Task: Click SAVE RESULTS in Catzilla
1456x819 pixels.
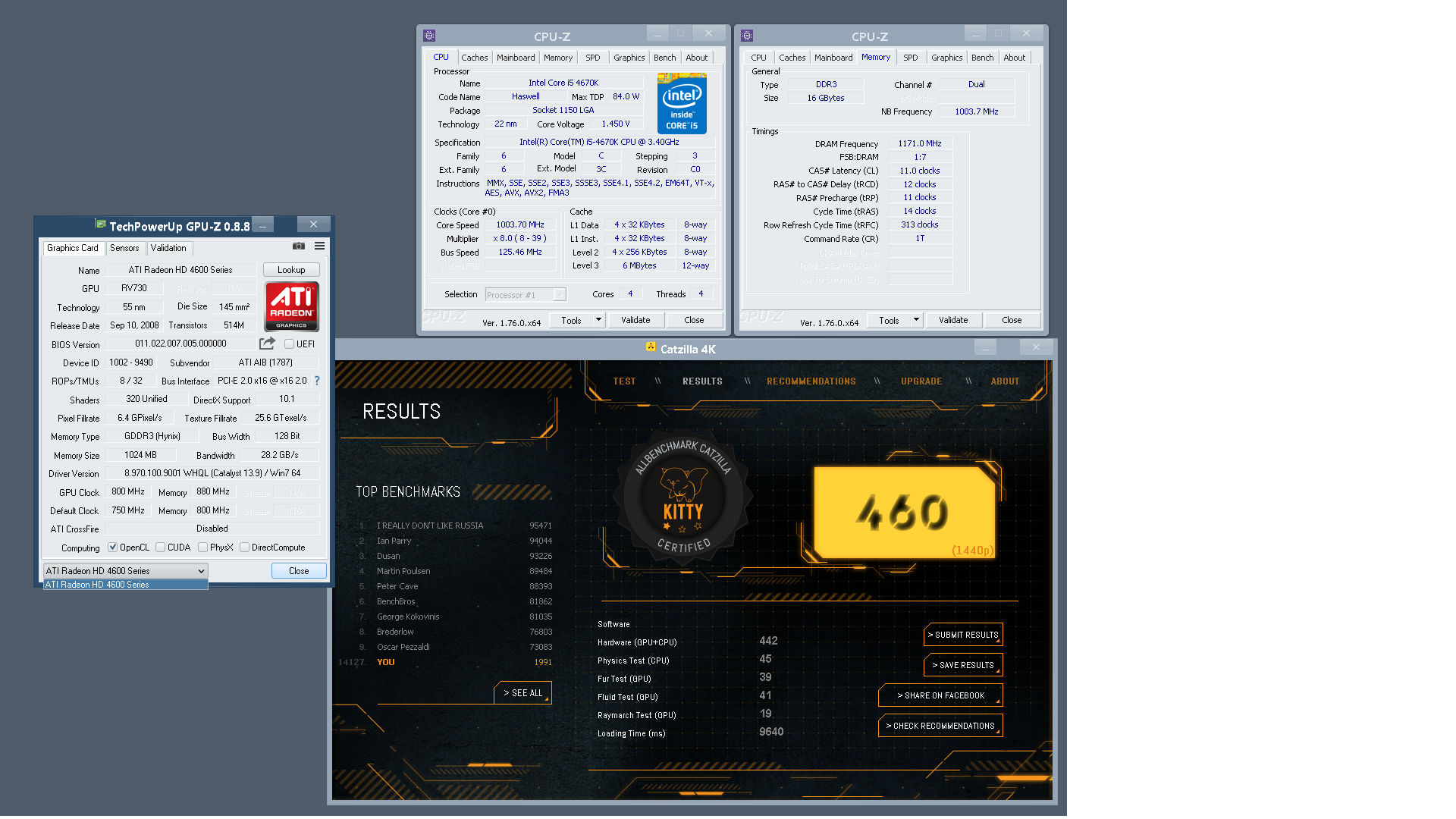Action: tap(963, 665)
